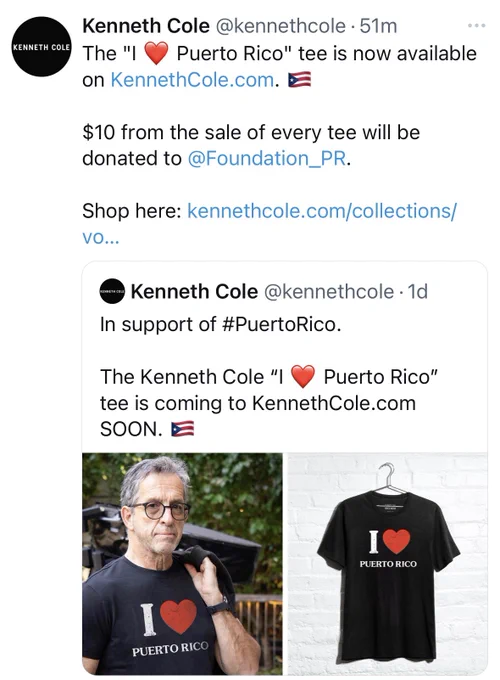Viewport: 500px width, 680px height.
Task: Click the red heart emoji in main tweet
Action: [x=156, y=54]
